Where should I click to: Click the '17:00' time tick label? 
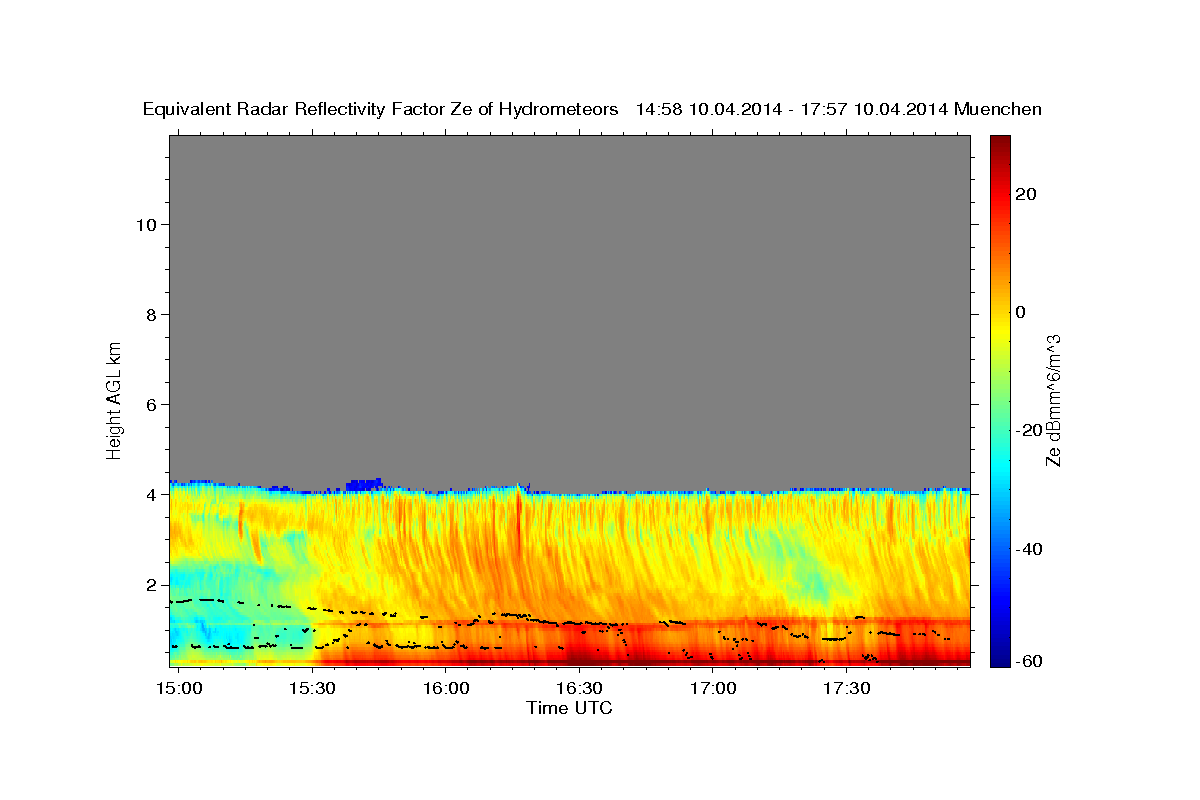click(x=713, y=688)
